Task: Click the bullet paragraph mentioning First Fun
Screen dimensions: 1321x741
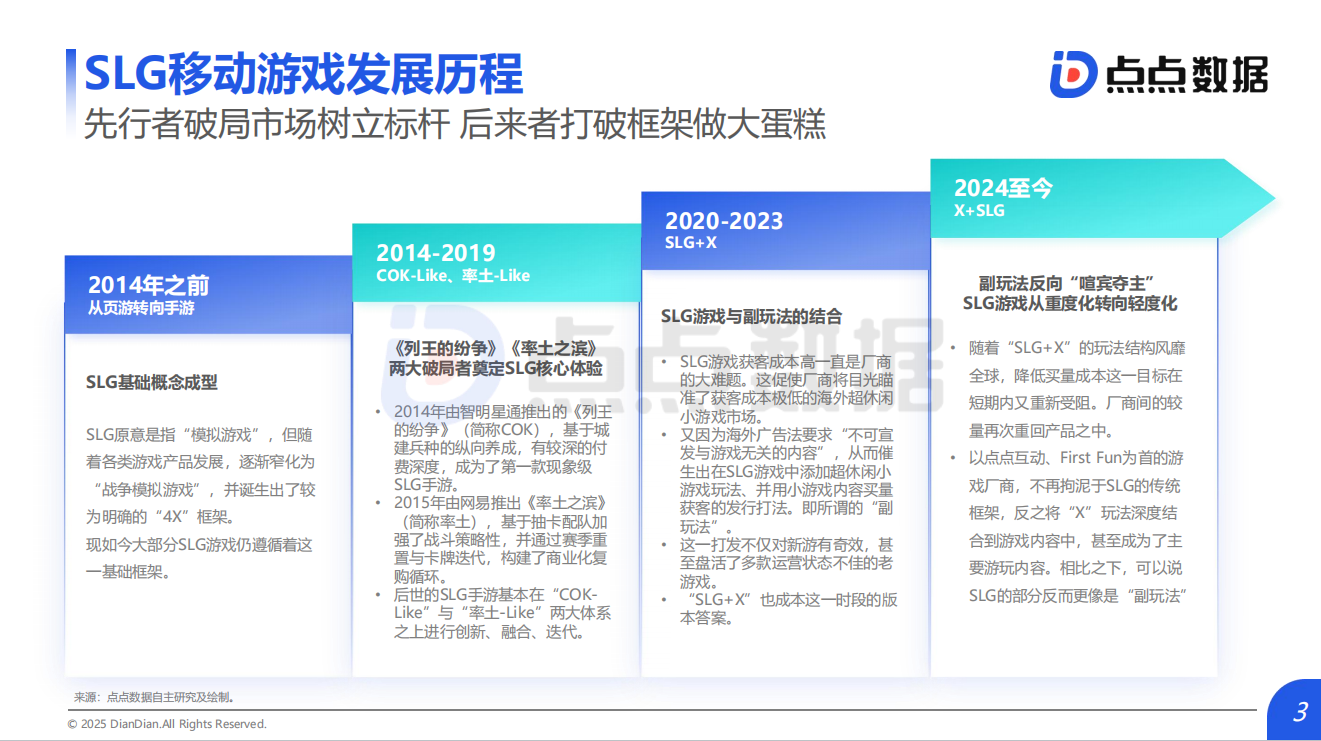Action: [x=1075, y=527]
